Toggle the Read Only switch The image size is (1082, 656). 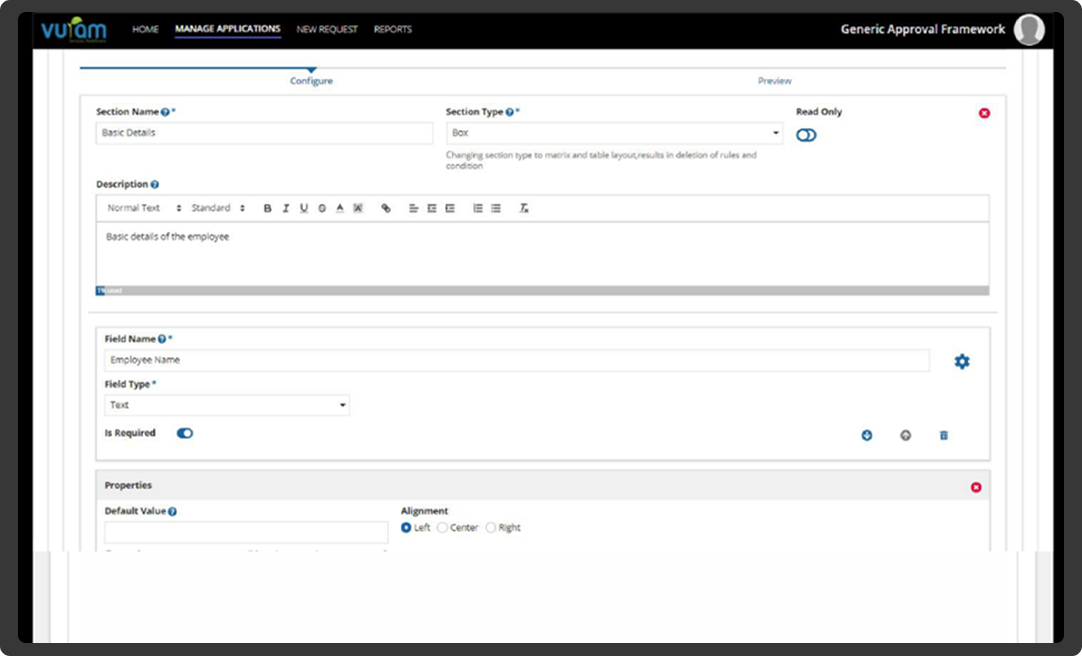pyautogui.click(x=806, y=135)
